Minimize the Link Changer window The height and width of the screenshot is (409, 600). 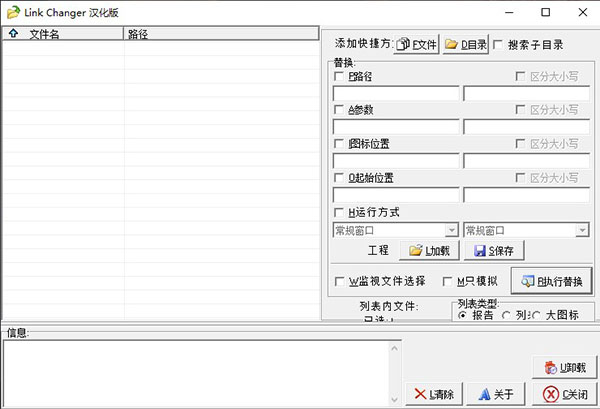509,12
